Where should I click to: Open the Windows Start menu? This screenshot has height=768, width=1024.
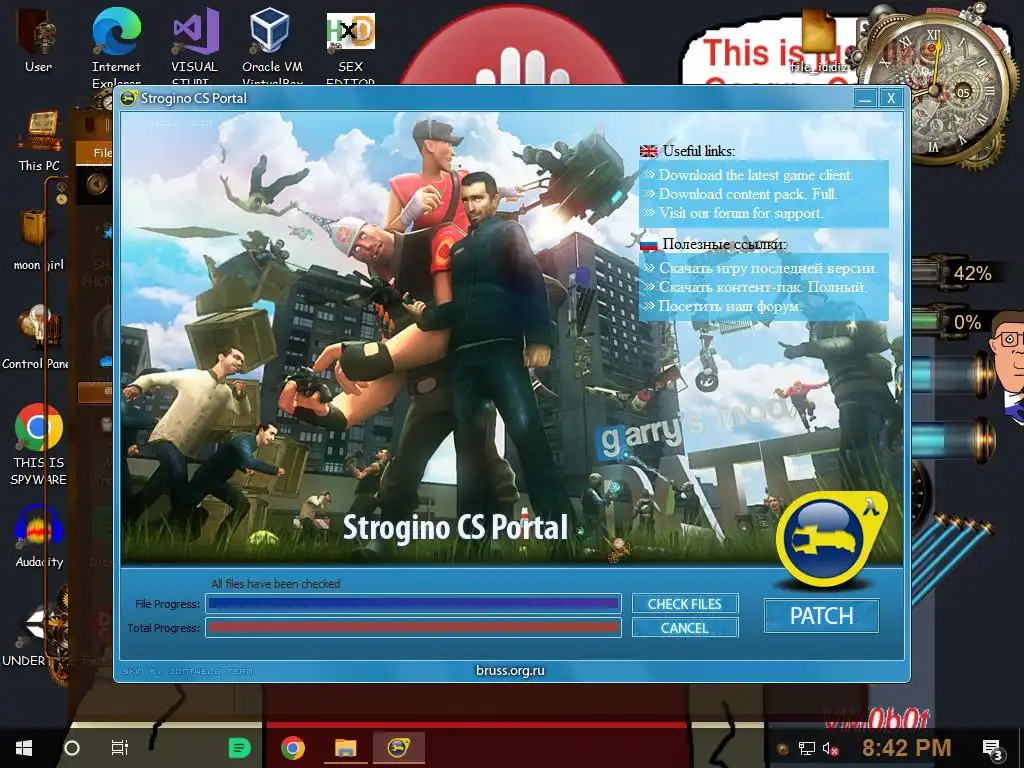point(24,748)
